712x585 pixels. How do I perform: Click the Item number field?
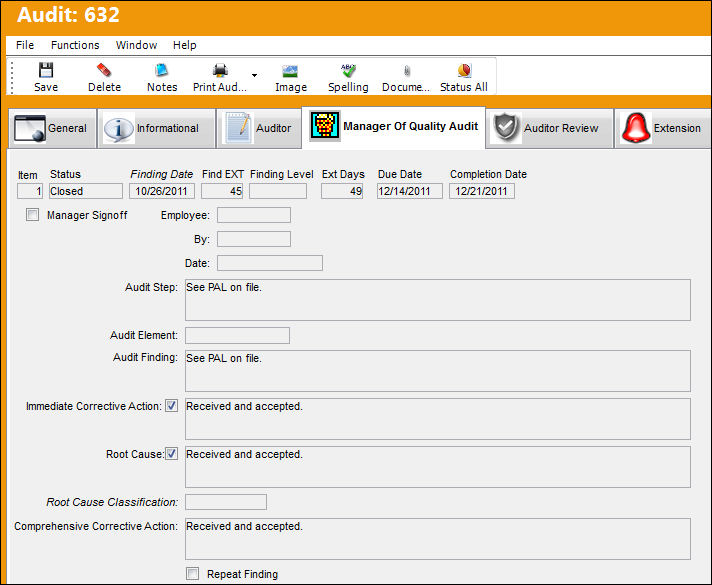pos(30,191)
